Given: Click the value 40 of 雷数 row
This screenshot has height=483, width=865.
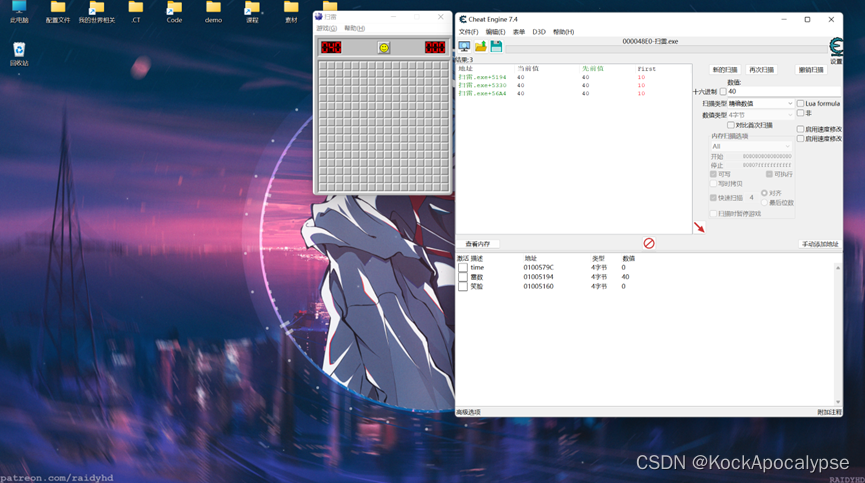Looking at the screenshot, I should [625, 277].
